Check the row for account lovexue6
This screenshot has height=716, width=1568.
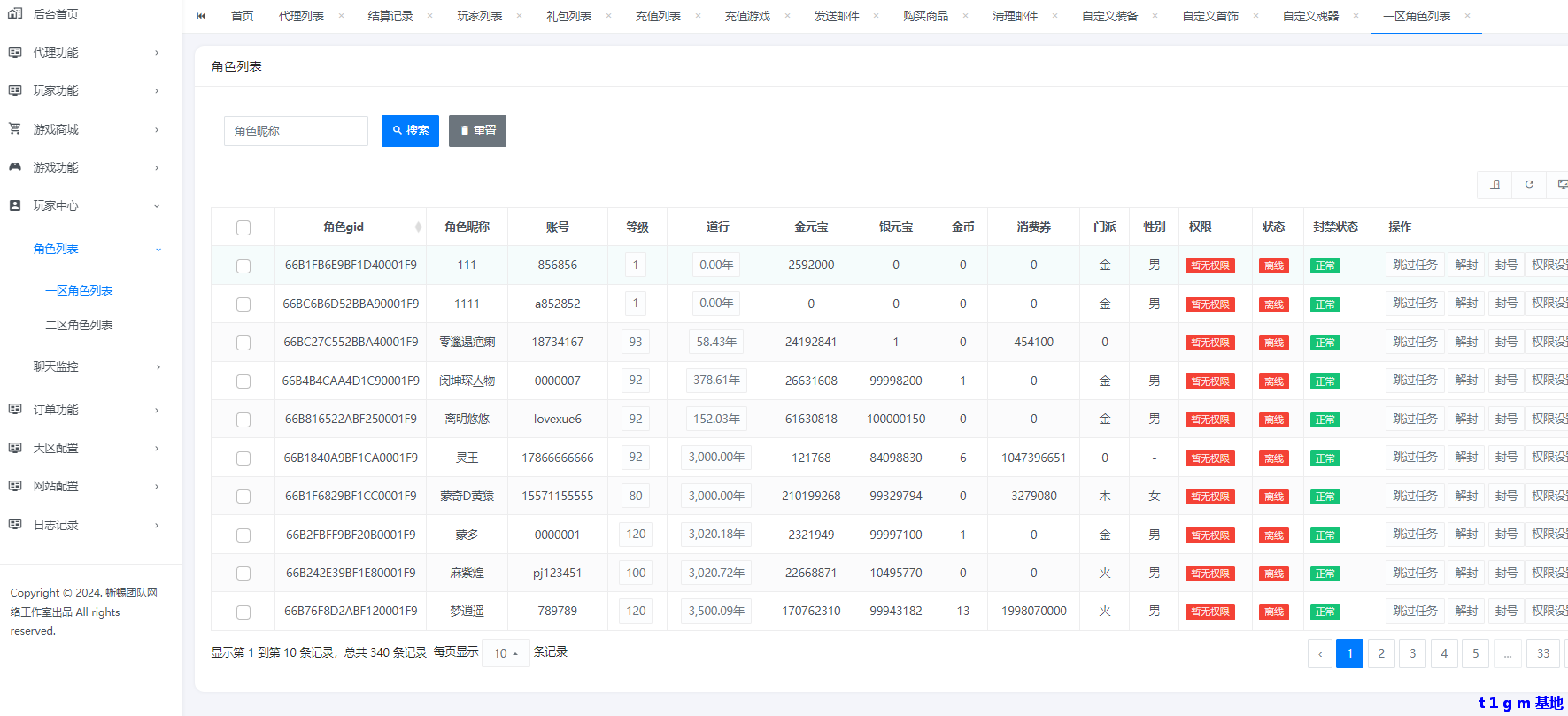(243, 420)
